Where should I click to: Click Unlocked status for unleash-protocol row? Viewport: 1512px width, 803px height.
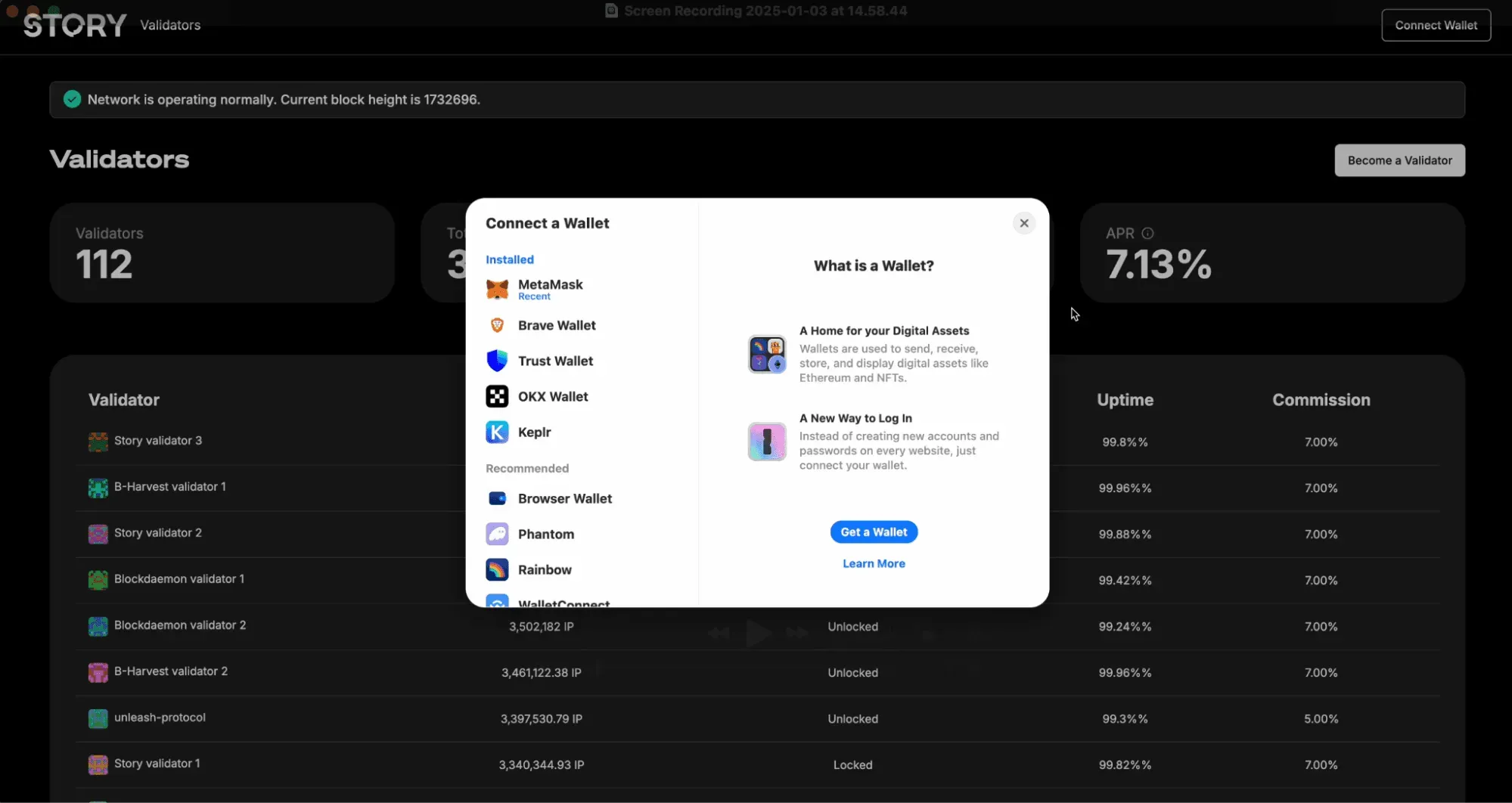(x=852, y=719)
